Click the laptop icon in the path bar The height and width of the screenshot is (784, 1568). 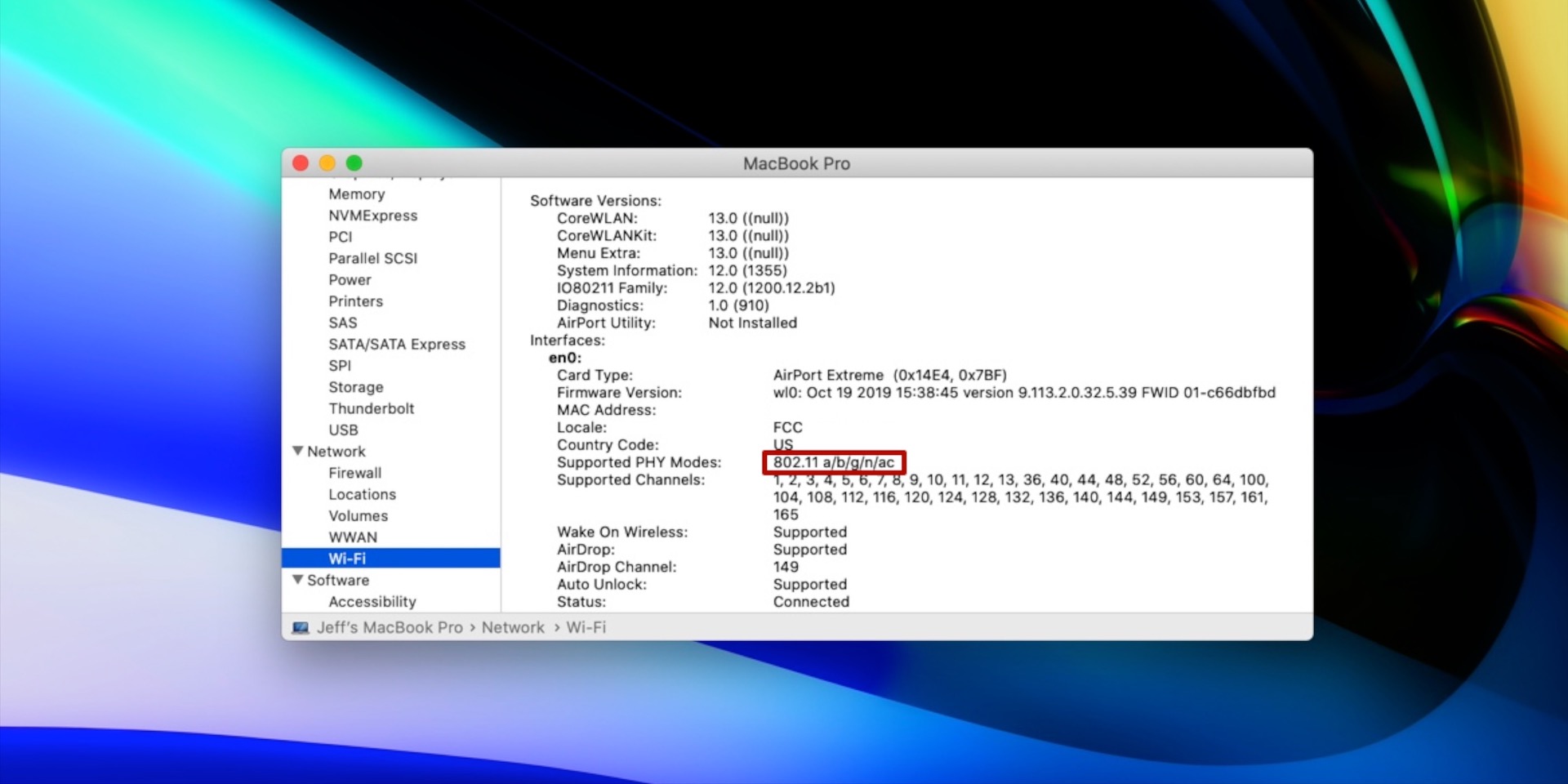(x=301, y=627)
